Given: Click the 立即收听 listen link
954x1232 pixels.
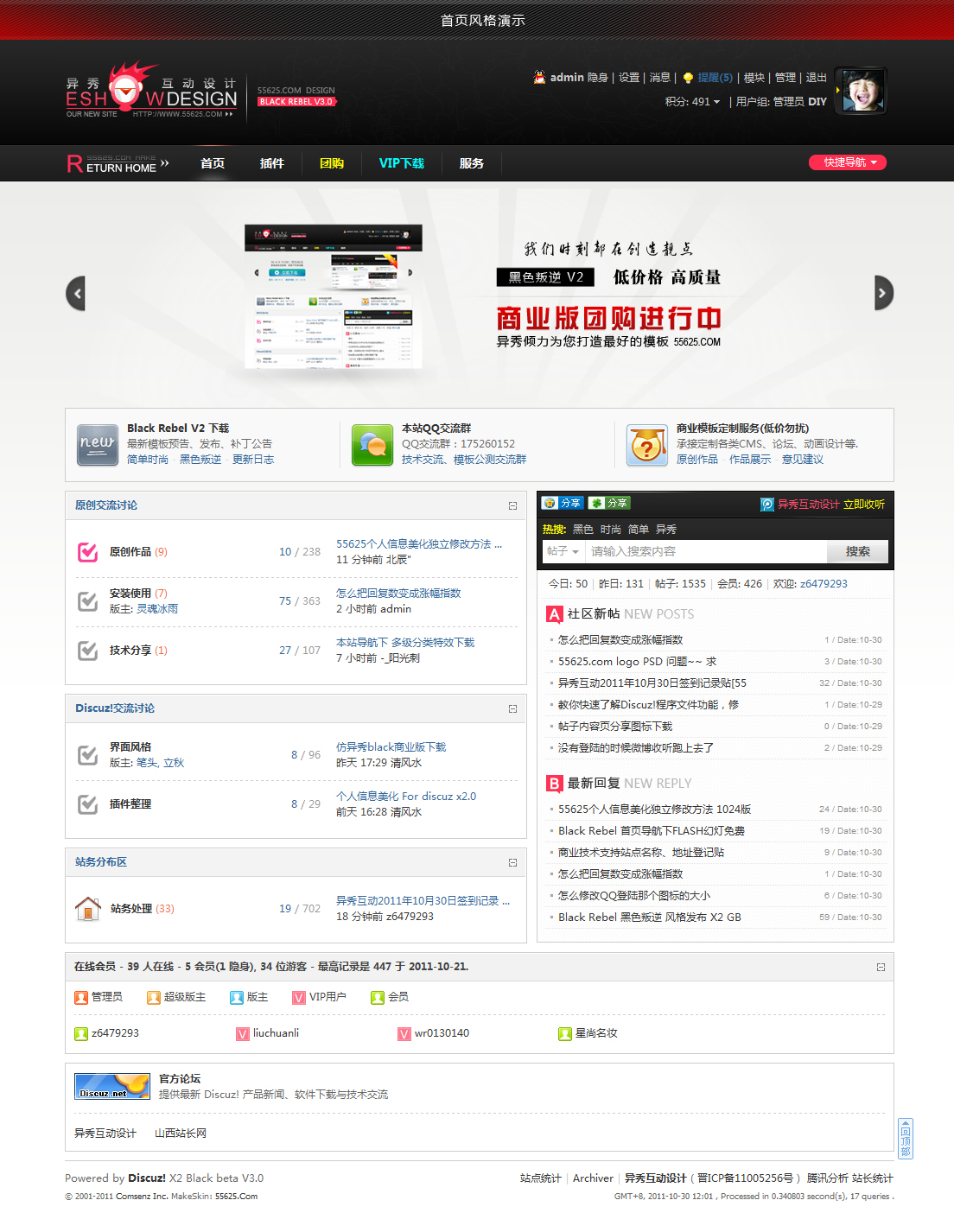Looking at the screenshot, I should 864,505.
